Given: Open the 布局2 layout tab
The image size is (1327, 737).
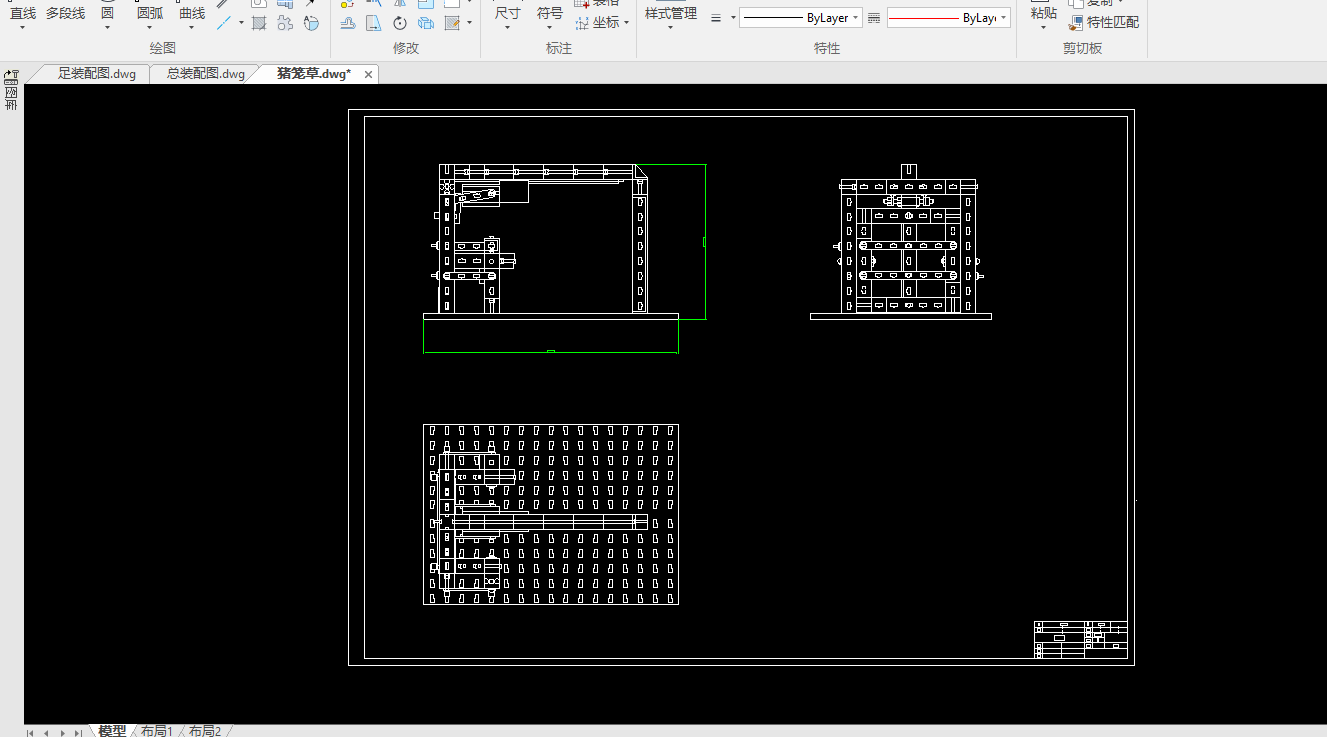Looking at the screenshot, I should [x=205, y=731].
